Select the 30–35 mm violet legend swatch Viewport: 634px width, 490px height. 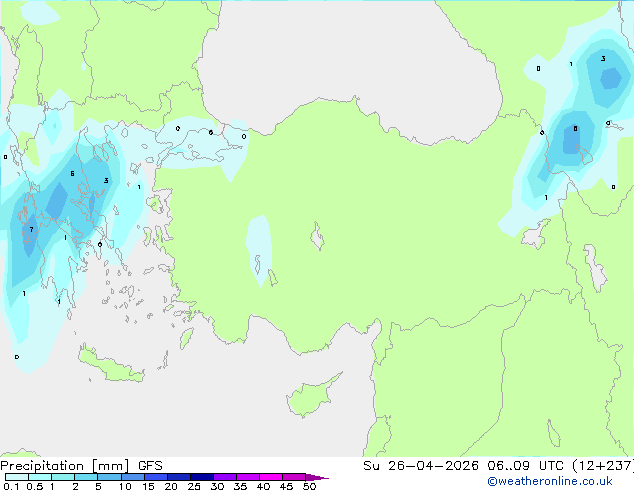(225, 477)
